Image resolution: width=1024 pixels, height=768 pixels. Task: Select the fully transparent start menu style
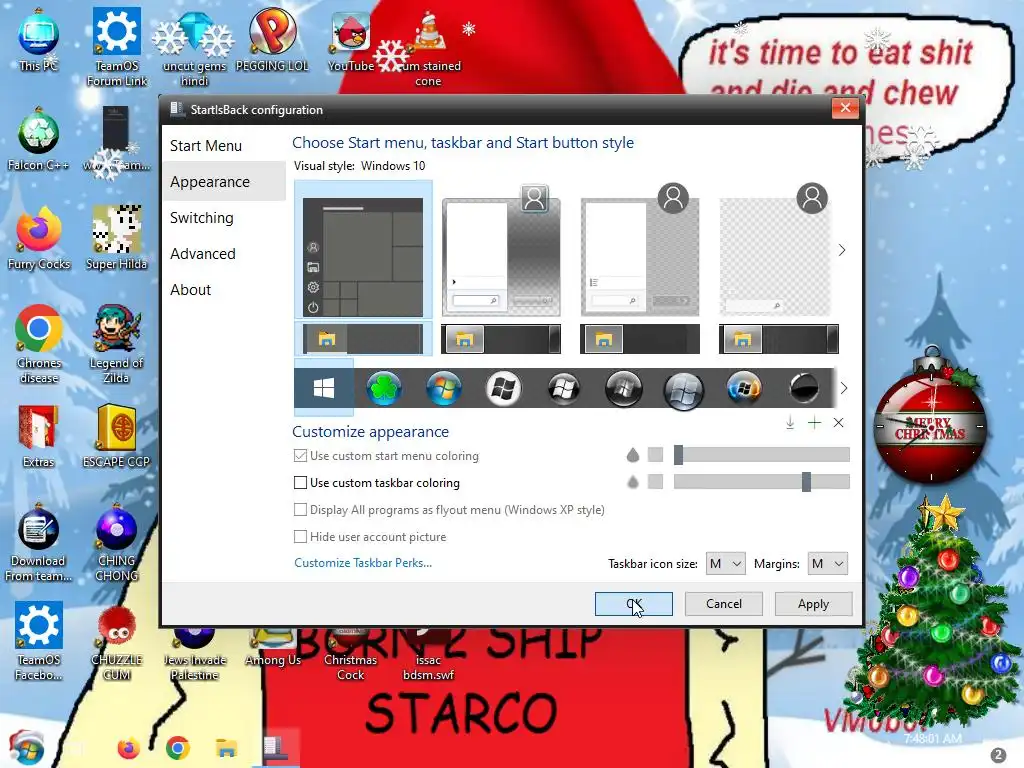[776, 251]
